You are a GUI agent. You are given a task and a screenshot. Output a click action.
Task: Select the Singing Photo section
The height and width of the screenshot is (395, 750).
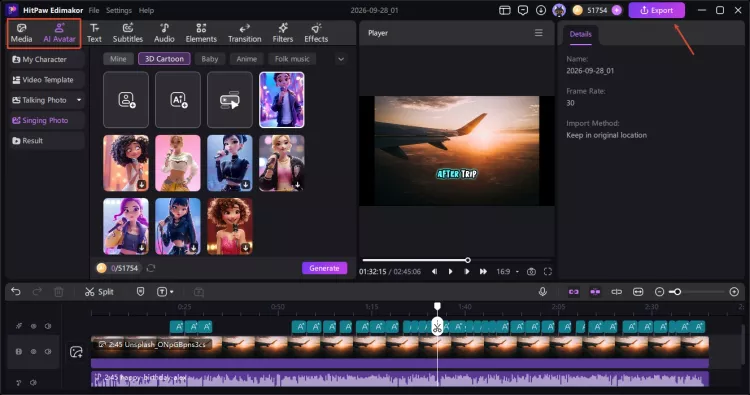click(46, 121)
